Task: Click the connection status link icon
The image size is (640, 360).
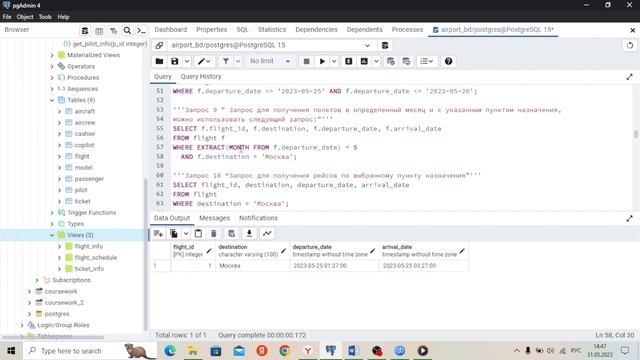Action: pos(159,45)
